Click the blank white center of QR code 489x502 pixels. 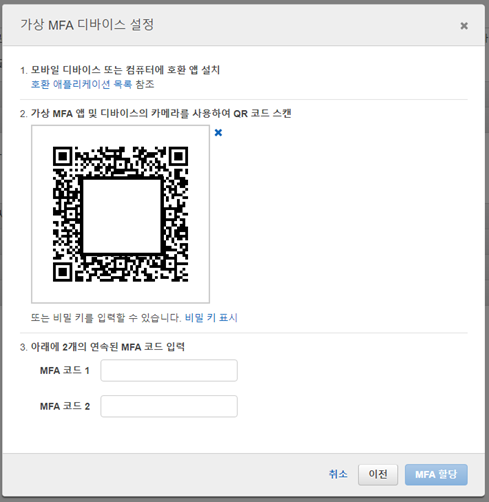pos(122,216)
